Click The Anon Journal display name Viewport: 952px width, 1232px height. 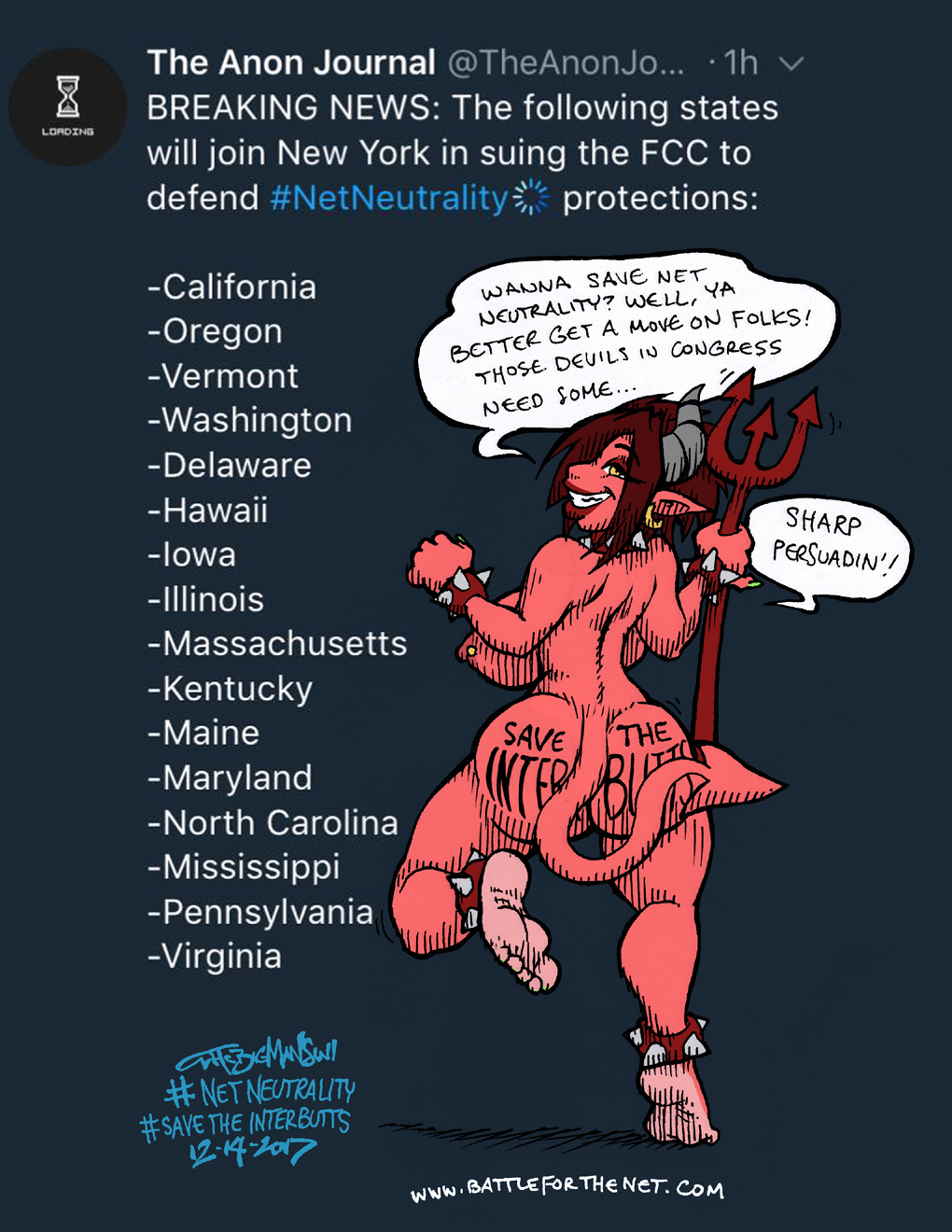291,63
